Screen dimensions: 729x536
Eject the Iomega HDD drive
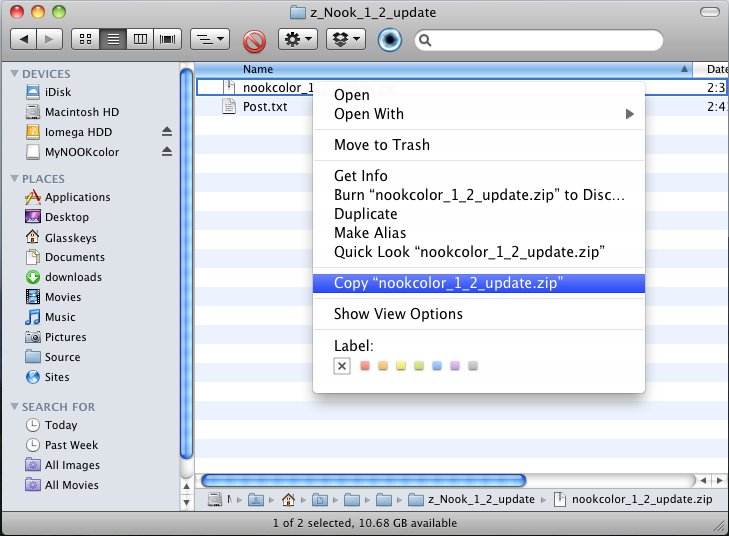click(x=167, y=132)
